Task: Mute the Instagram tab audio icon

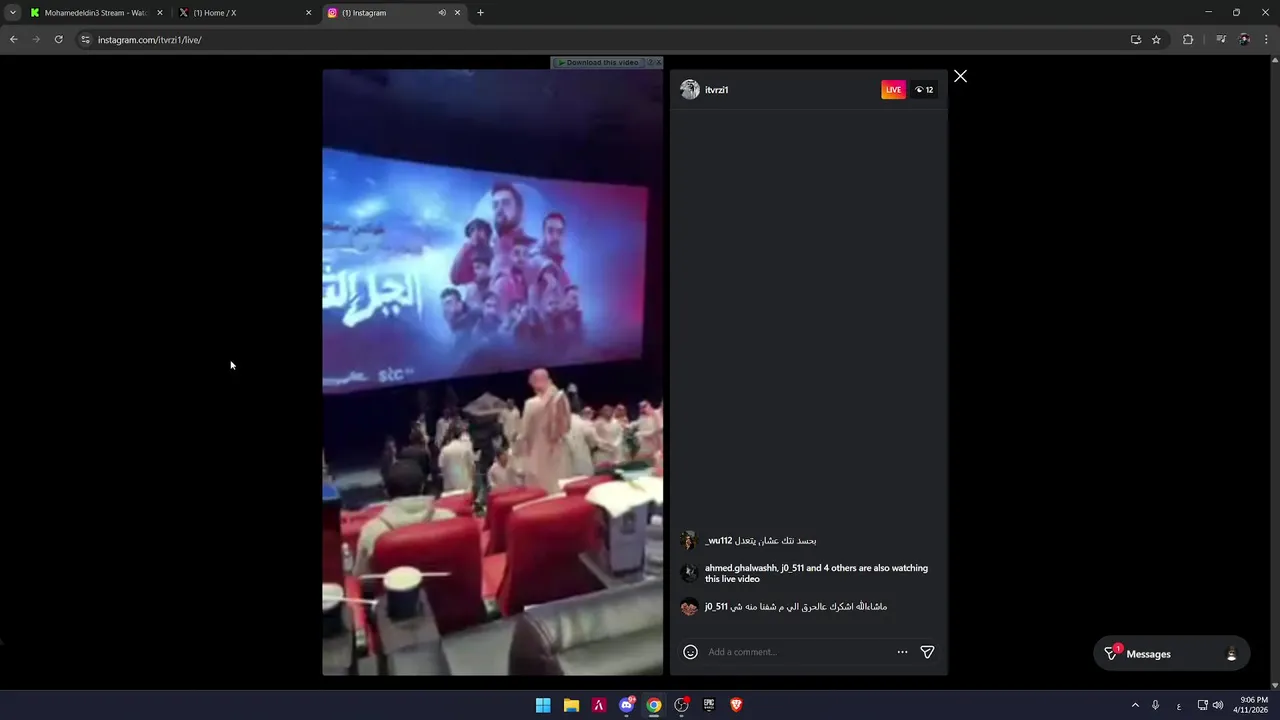Action: (x=442, y=13)
